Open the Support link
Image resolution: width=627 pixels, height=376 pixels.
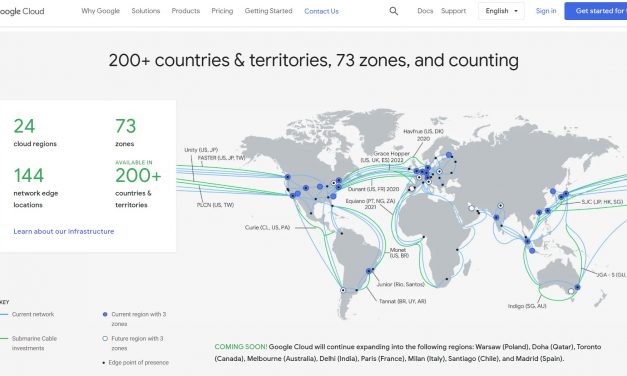pyautogui.click(x=453, y=11)
